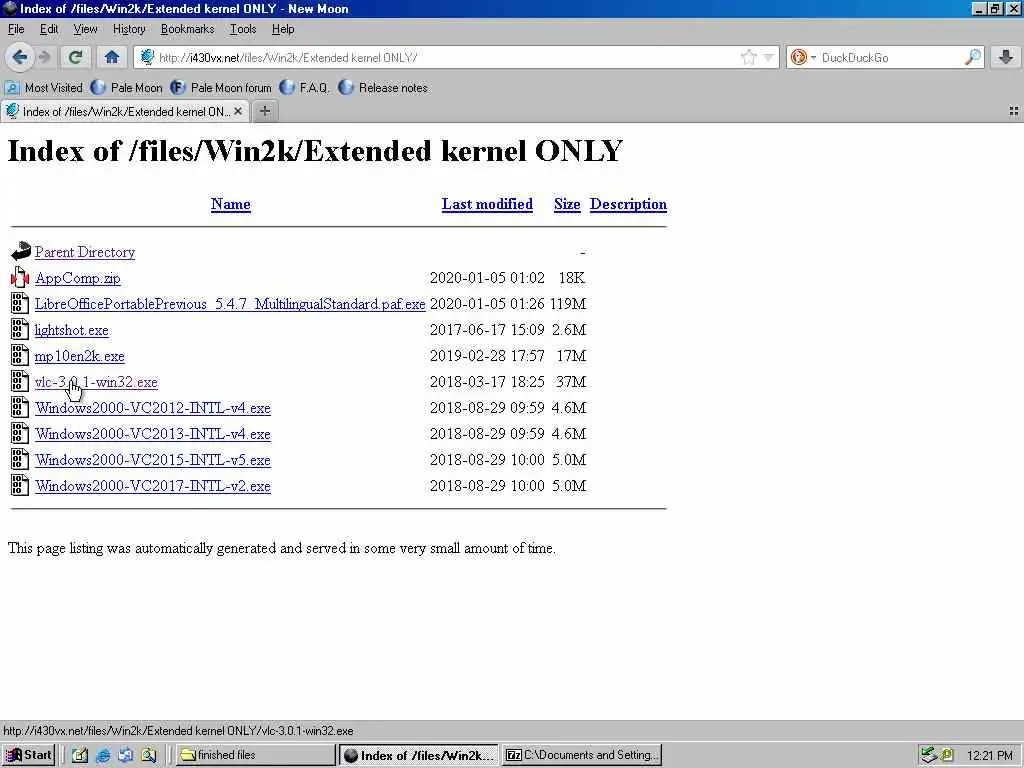Click the file icon beside LibreOfficePortablePrevious

[x=20, y=303]
